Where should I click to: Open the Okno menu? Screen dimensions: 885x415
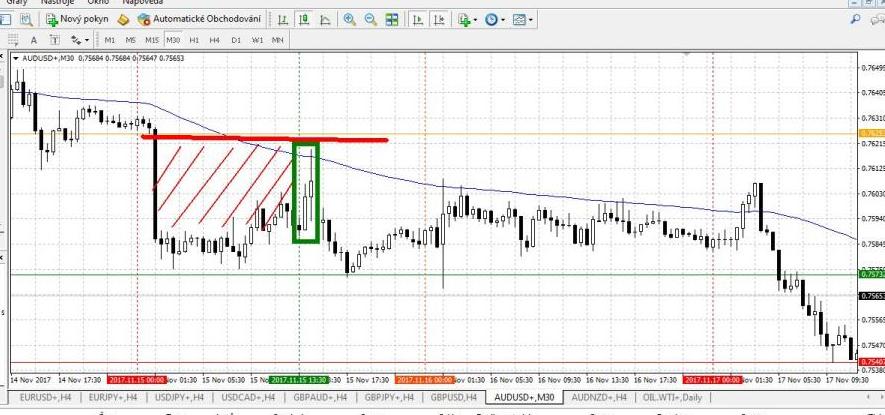point(98,2)
